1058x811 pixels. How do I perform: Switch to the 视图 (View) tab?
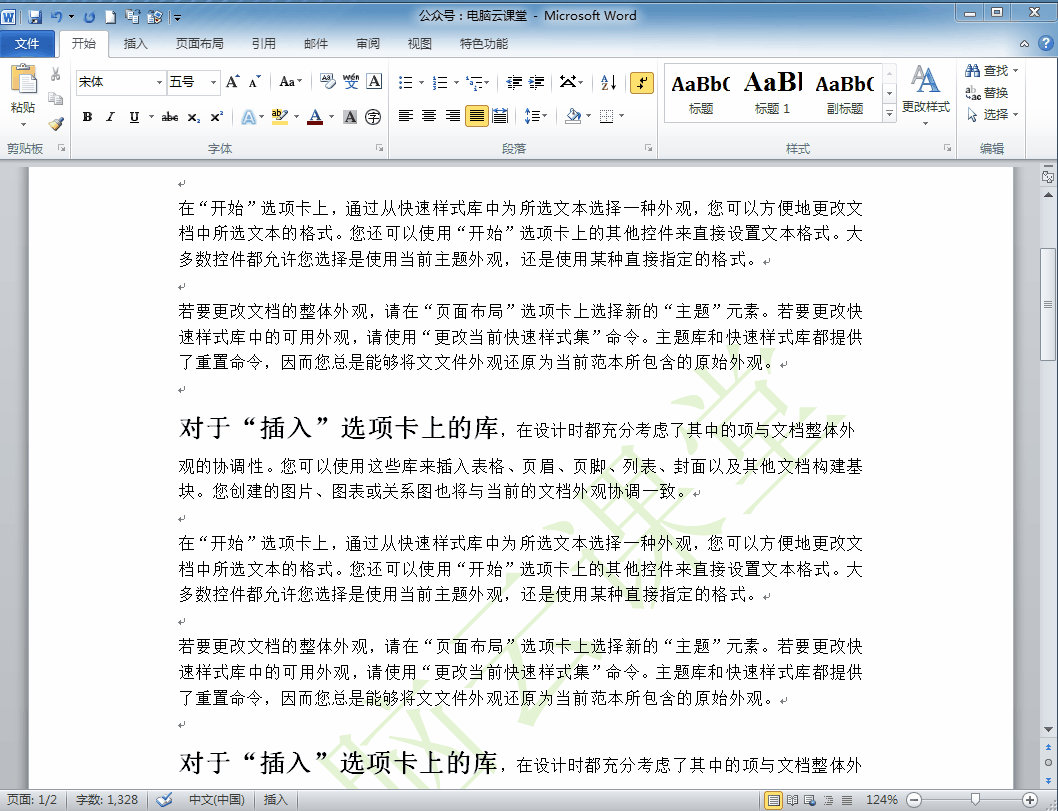[420, 44]
